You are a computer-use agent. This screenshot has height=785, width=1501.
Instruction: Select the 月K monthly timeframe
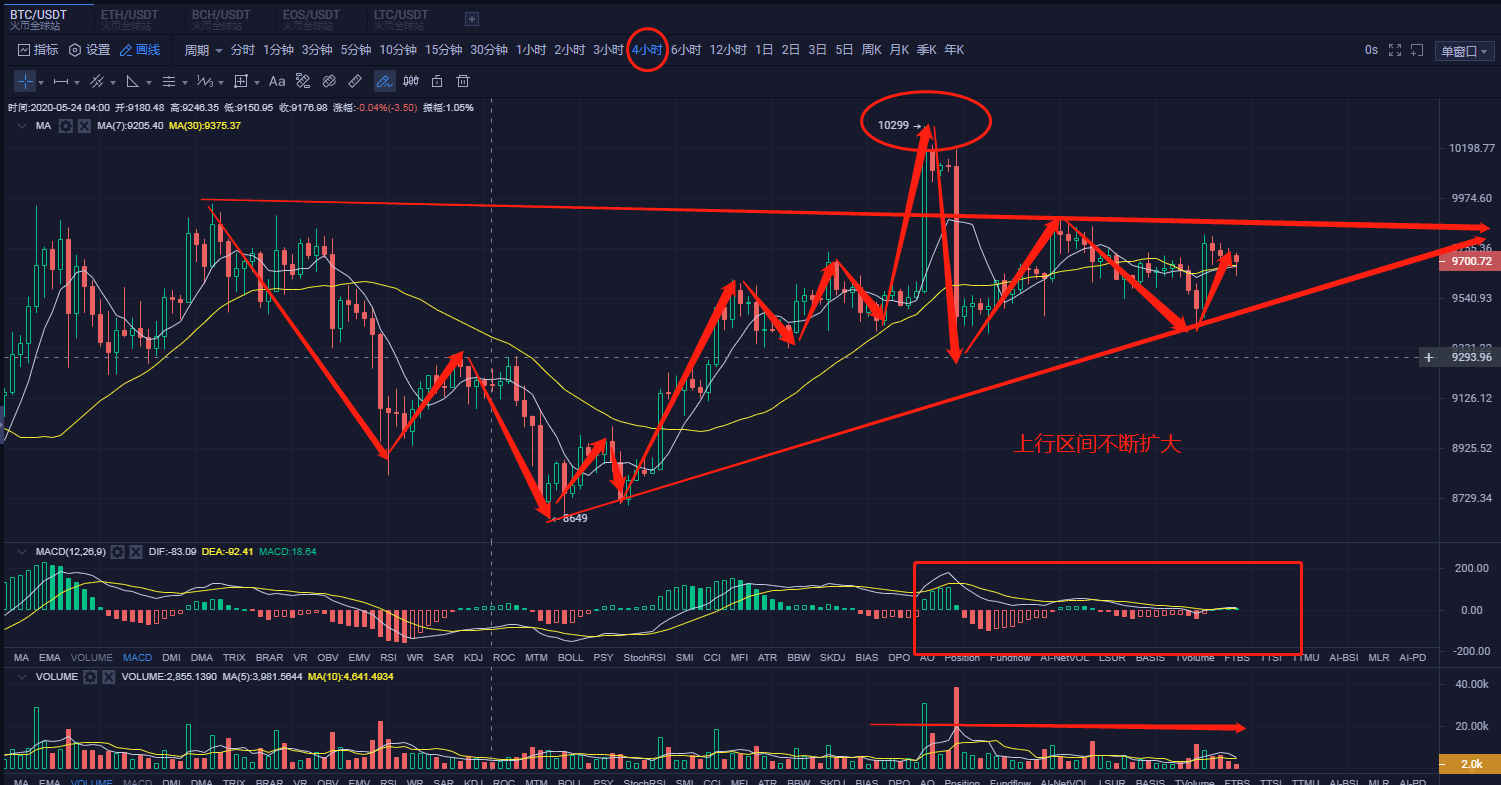(899, 50)
